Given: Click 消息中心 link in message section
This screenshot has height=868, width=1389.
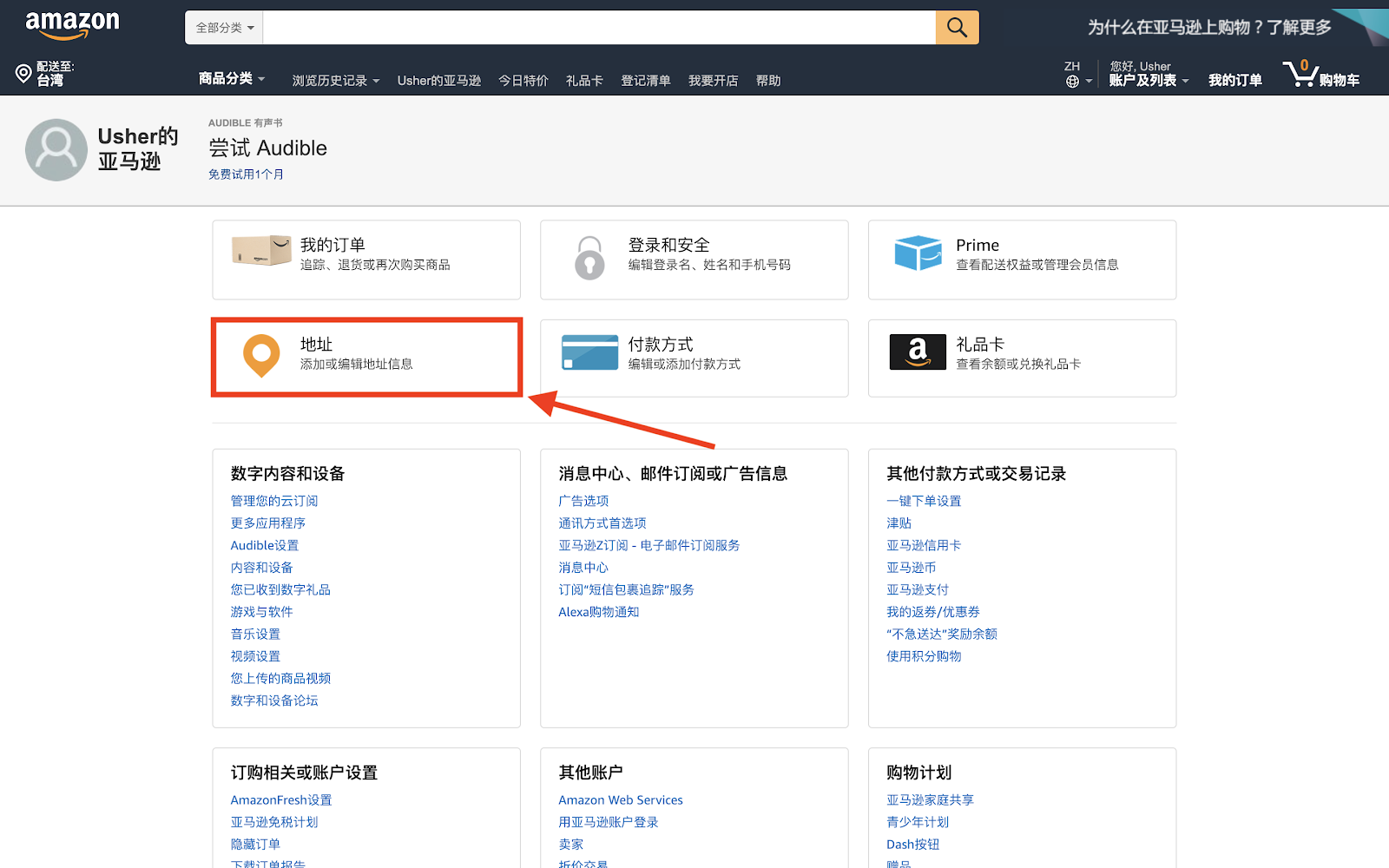Looking at the screenshot, I should pyautogui.click(x=583, y=568).
